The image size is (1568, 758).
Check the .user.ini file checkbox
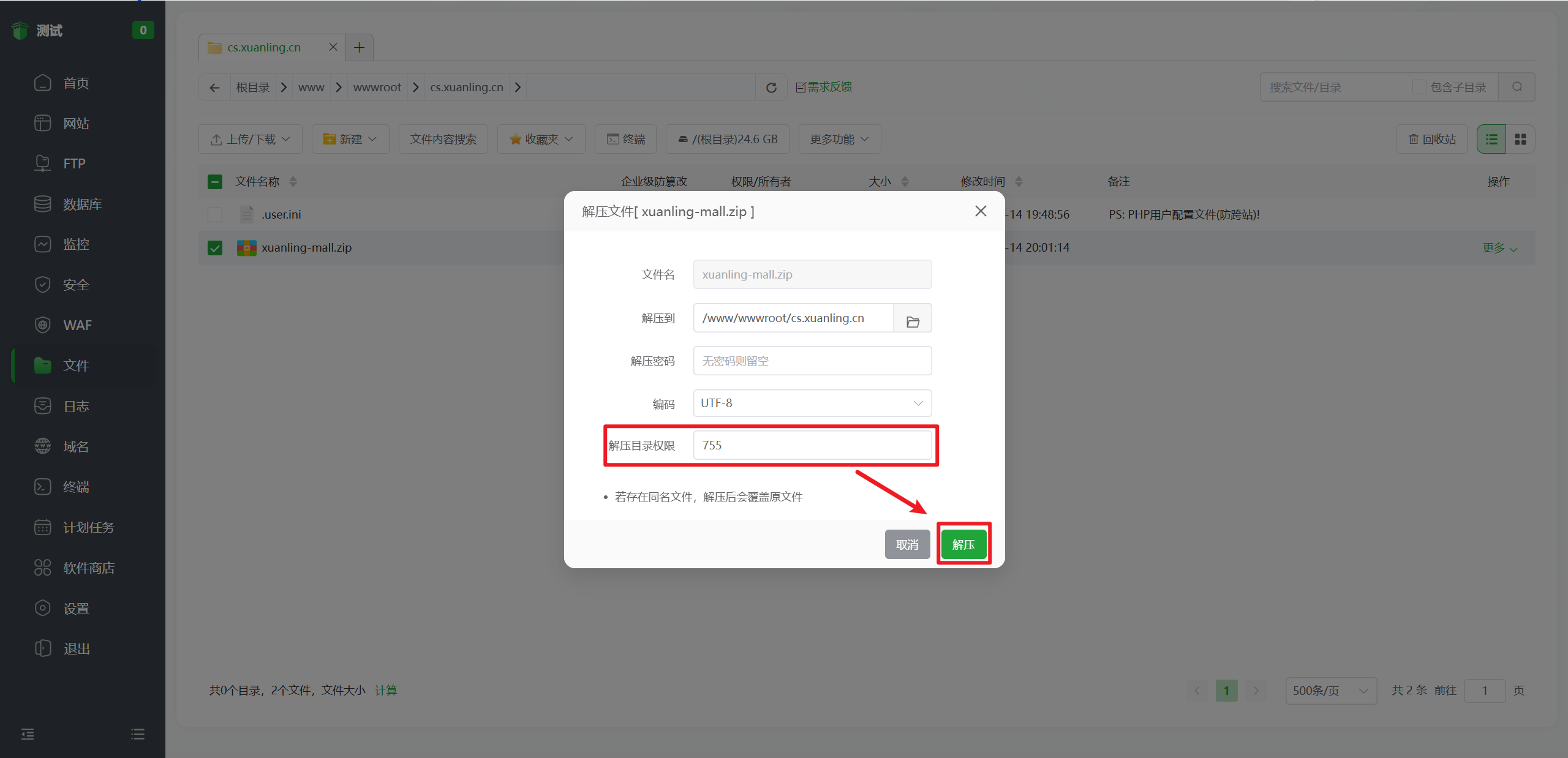pos(215,214)
